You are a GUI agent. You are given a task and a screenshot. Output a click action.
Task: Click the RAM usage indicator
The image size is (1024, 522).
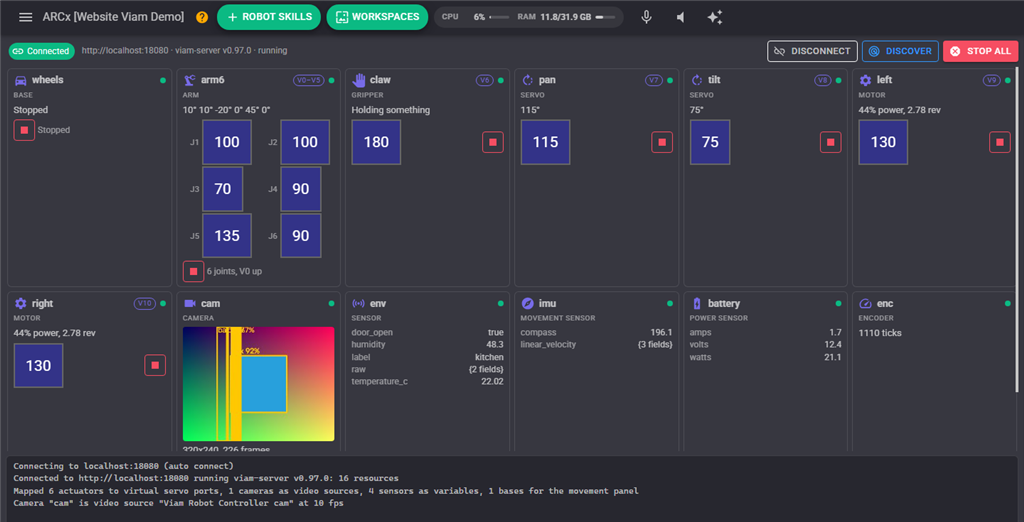coord(566,17)
